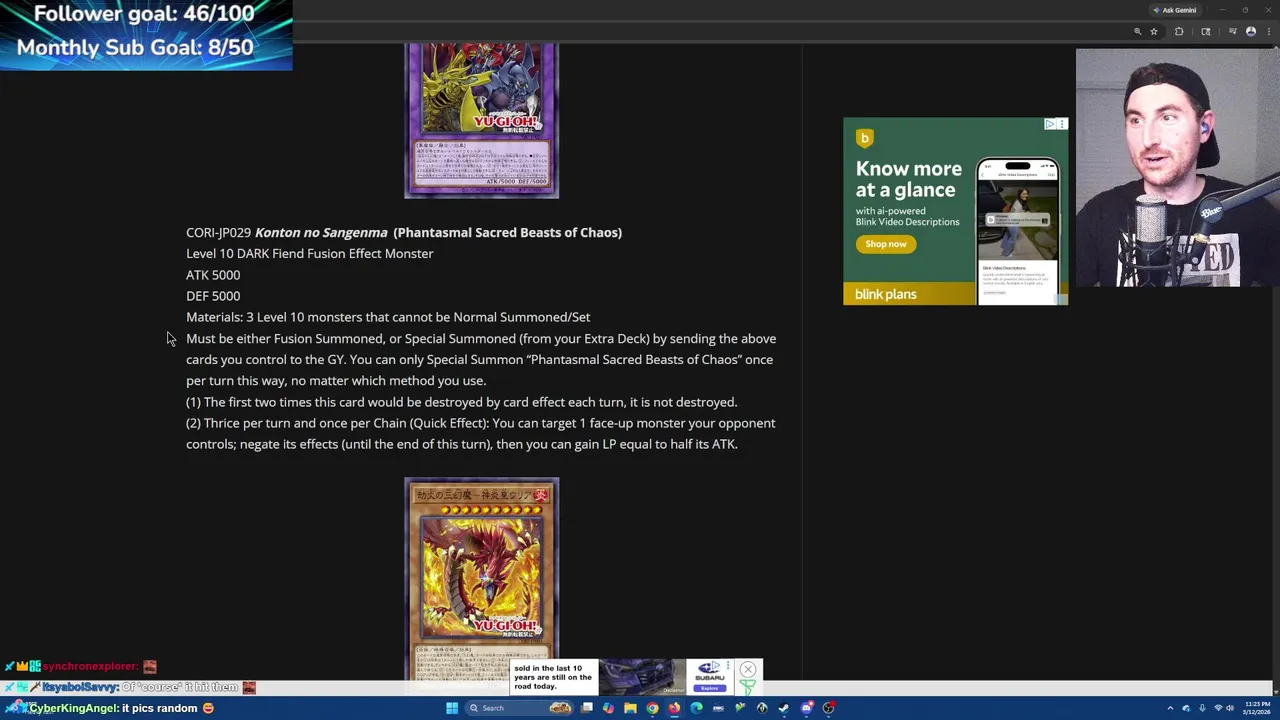Image resolution: width=1280 pixels, height=720 pixels.
Task: Click Shop now in the Blink ad
Action: 886,244
